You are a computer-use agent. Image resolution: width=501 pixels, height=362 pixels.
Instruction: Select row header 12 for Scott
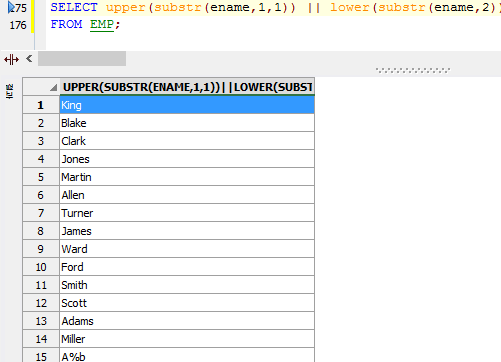pyautogui.click(x=41, y=303)
